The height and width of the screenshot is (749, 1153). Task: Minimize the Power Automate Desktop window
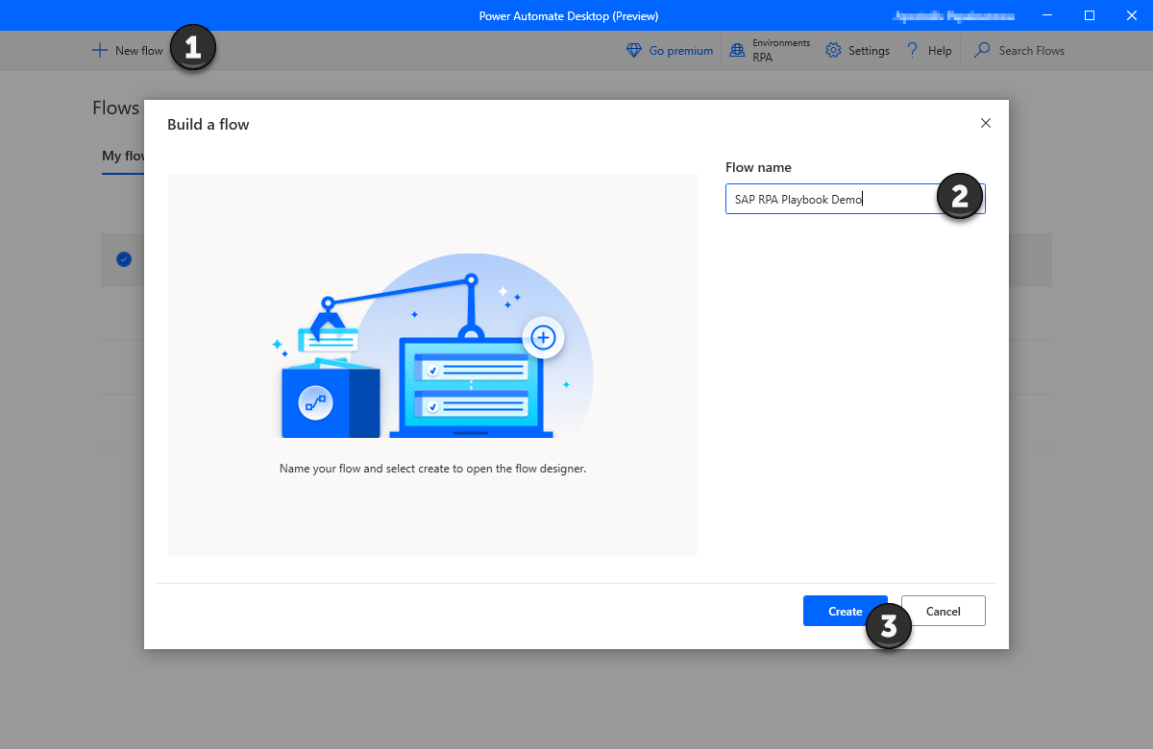(x=1047, y=15)
